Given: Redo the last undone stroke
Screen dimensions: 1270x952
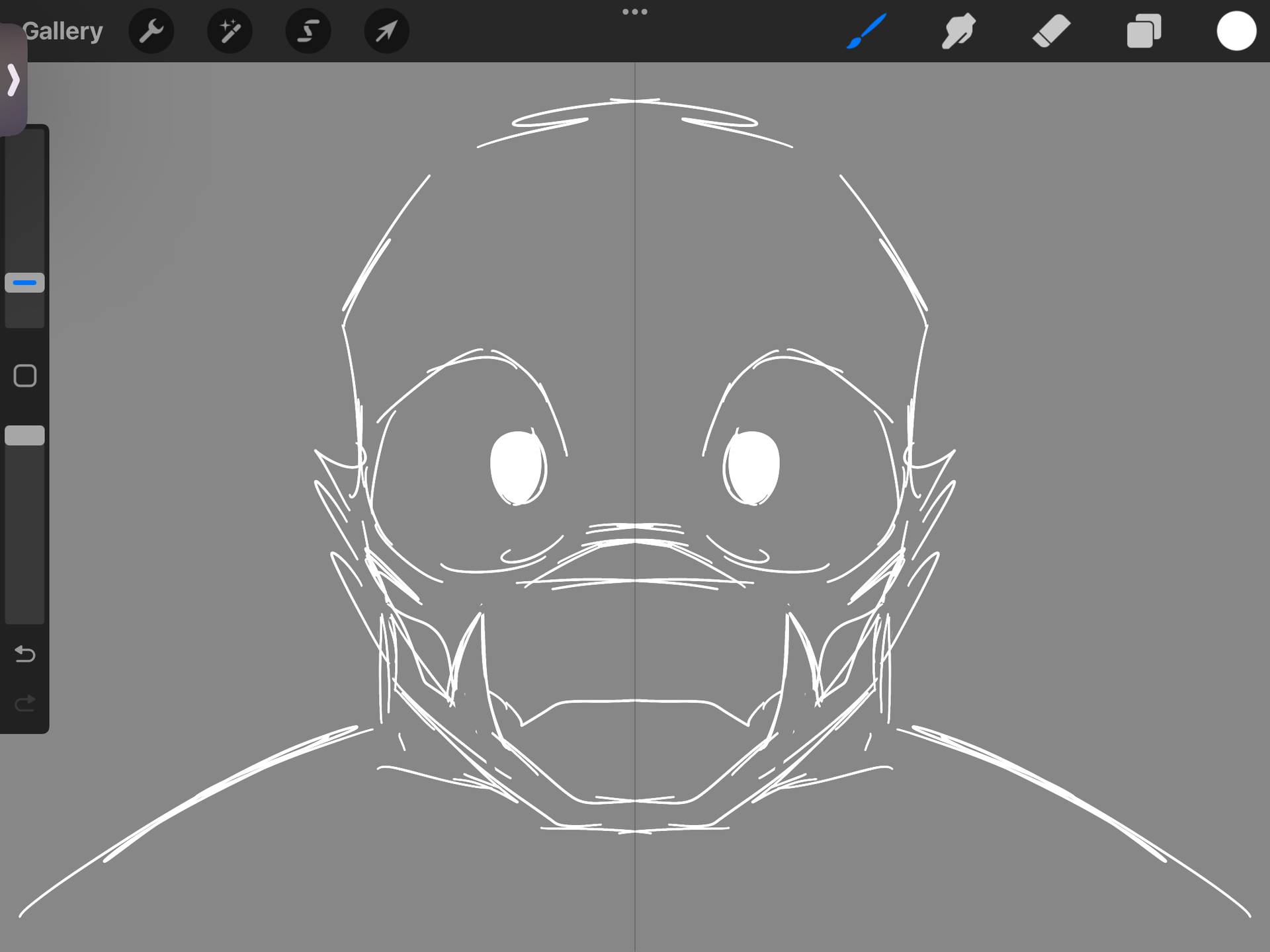Looking at the screenshot, I should [25, 703].
